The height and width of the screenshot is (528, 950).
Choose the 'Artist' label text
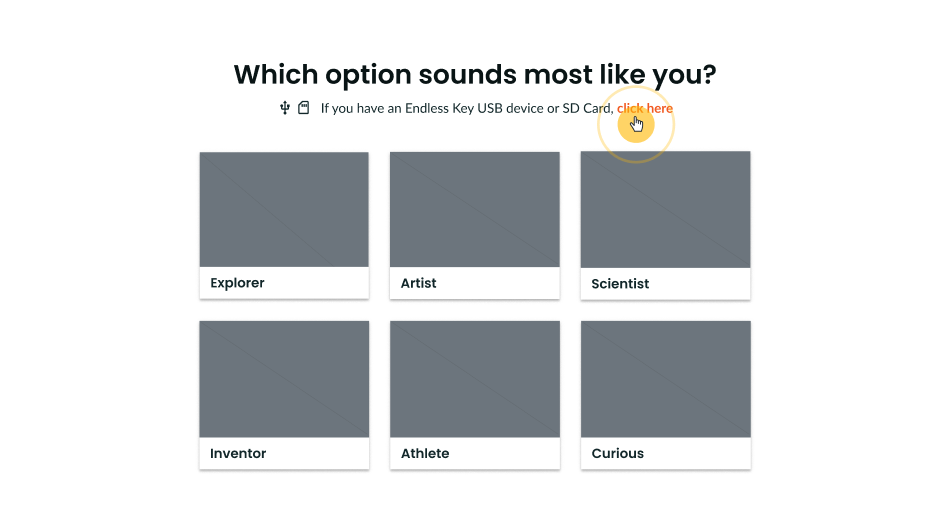click(x=419, y=283)
